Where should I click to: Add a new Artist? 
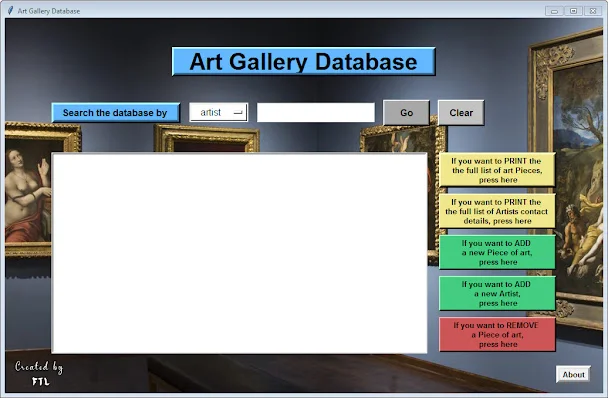click(x=497, y=294)
